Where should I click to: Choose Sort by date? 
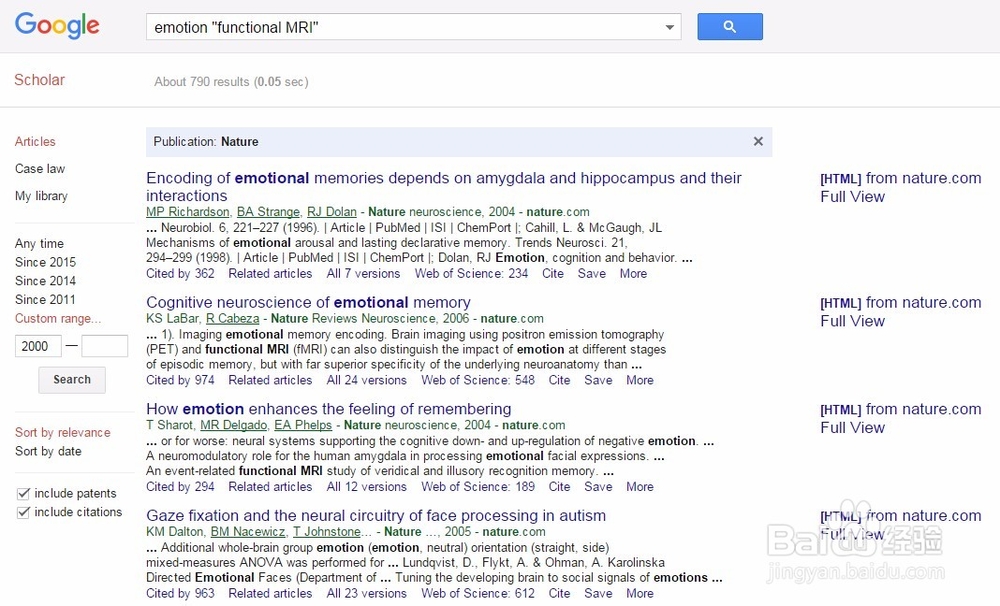(x=48, y=451)
